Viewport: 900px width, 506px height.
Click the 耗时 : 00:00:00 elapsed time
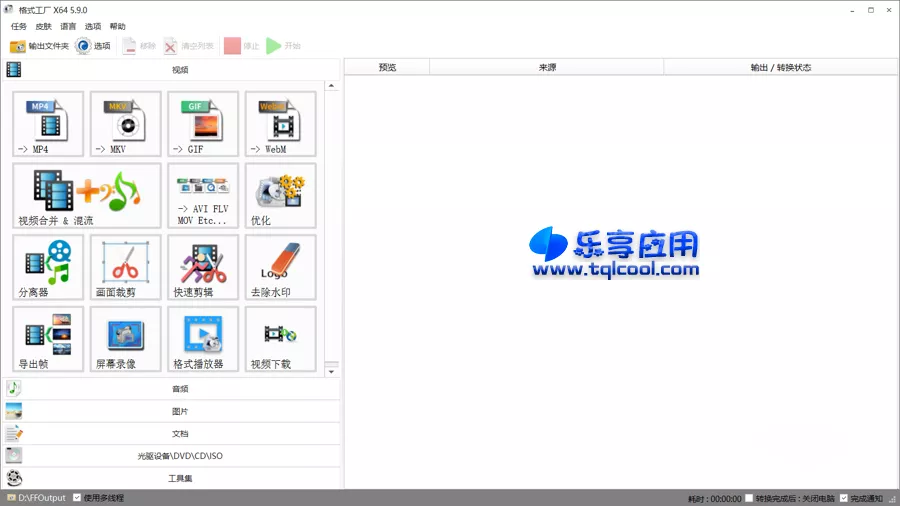(x=715, y=499)
